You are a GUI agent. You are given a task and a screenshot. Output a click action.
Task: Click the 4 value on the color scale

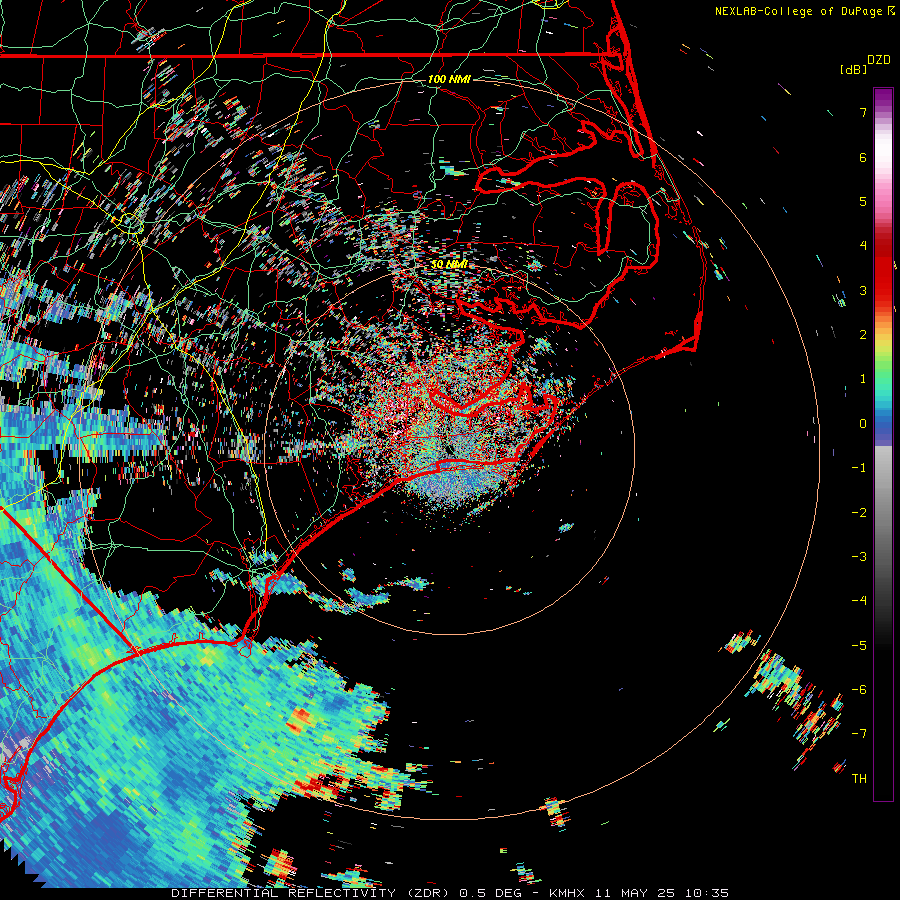point(863,246)
